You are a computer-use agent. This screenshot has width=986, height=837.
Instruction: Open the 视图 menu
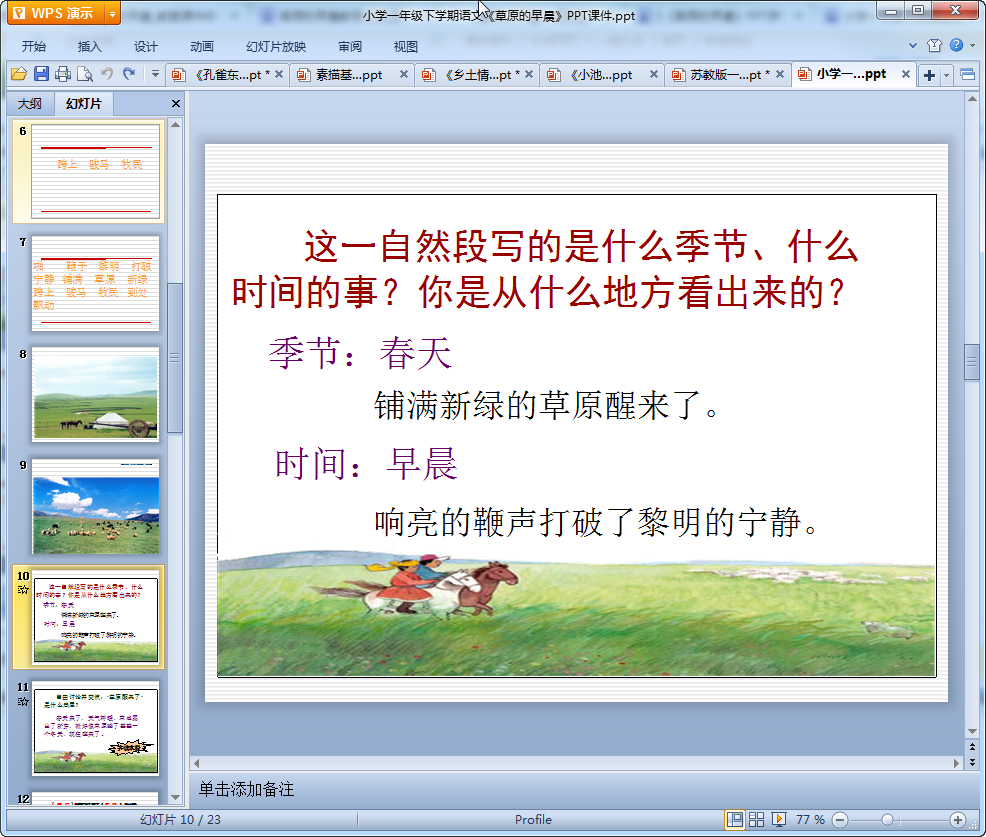(x=406, y=47)
